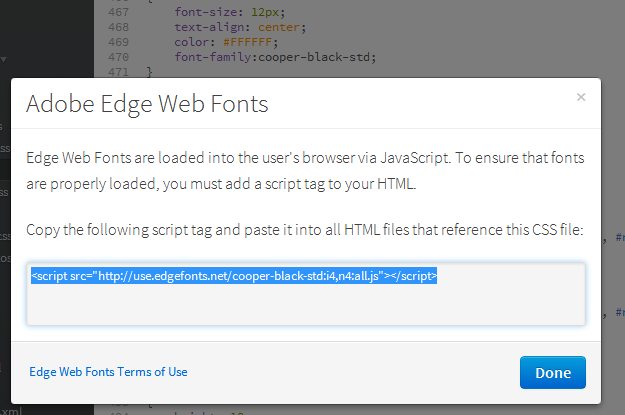Click the 'font-family:cooper-black-std;' code line
This screenshot has height=415, width=625.
click(275, 57)
